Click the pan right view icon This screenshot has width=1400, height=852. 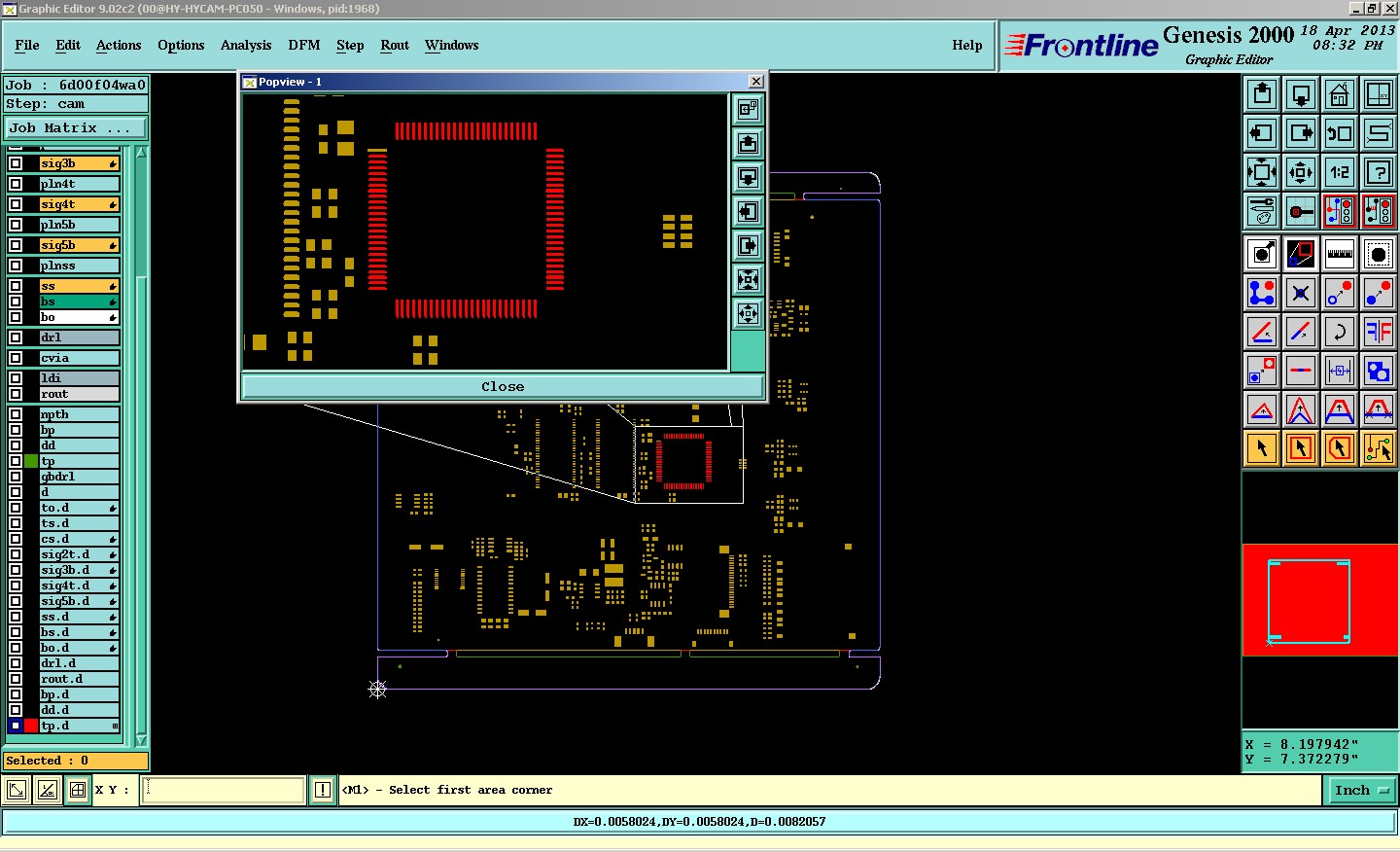(1301, 133)
